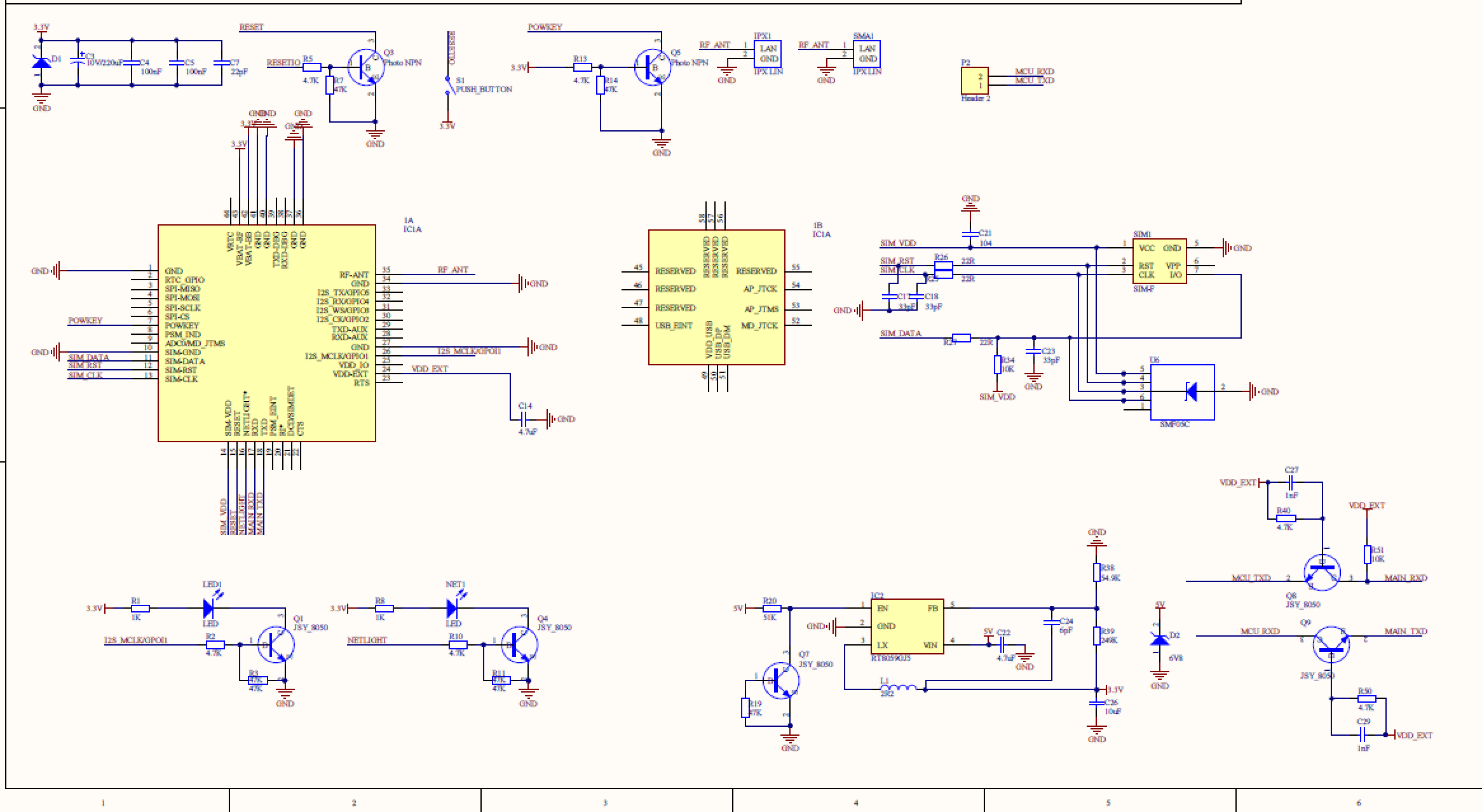Click the LED1 diode symbol
This screenshot has width=1482, height=812.
tap(209, 608)
